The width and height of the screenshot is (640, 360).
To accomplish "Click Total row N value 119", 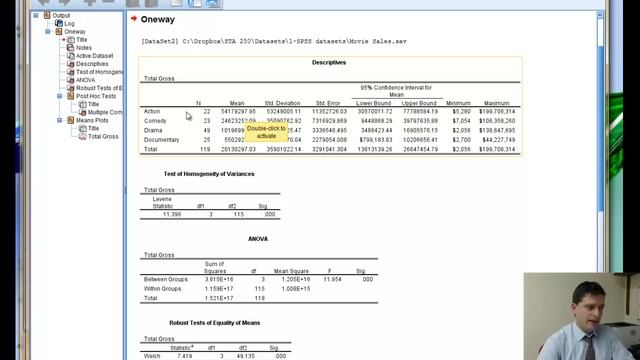I will (205, 149).
